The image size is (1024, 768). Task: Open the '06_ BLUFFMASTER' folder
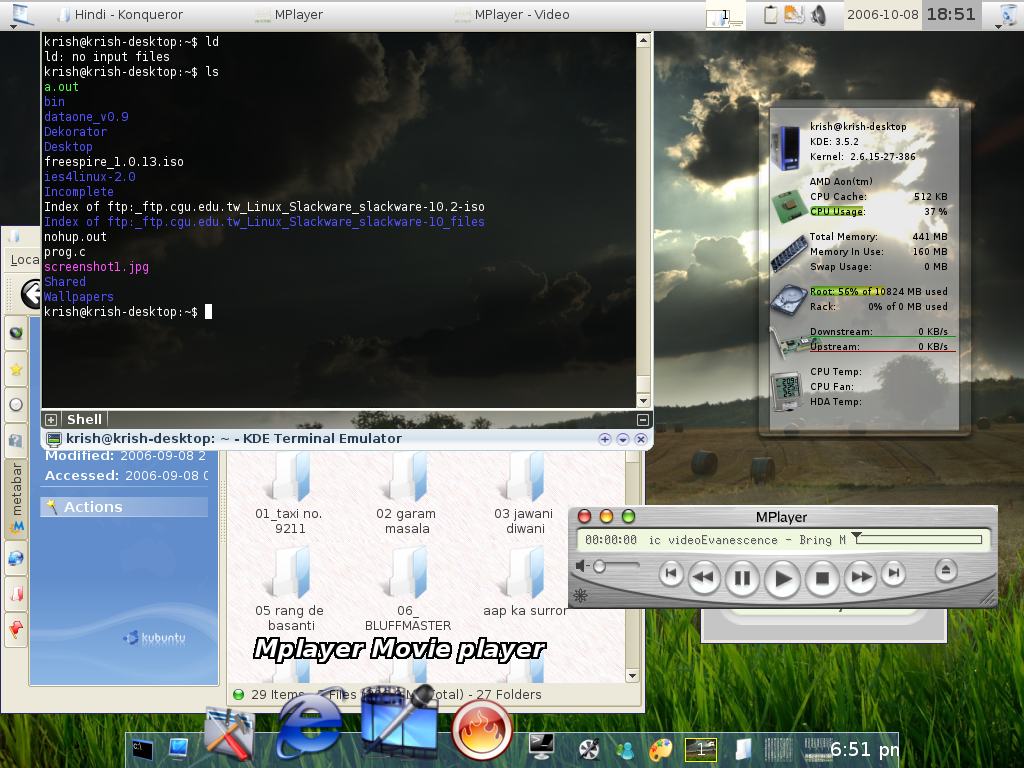click(x=408, y=591)
